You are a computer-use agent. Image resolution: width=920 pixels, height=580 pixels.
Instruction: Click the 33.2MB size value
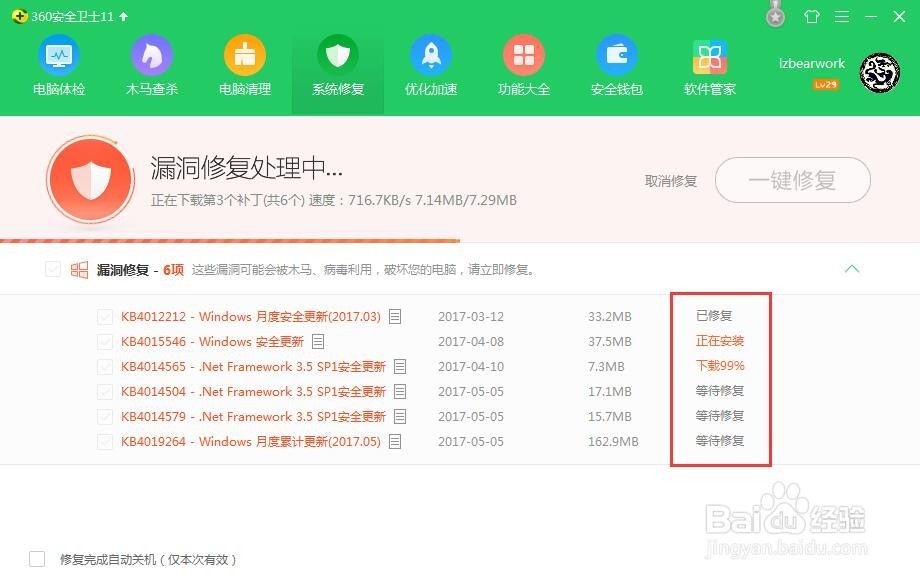pos(610,317)
